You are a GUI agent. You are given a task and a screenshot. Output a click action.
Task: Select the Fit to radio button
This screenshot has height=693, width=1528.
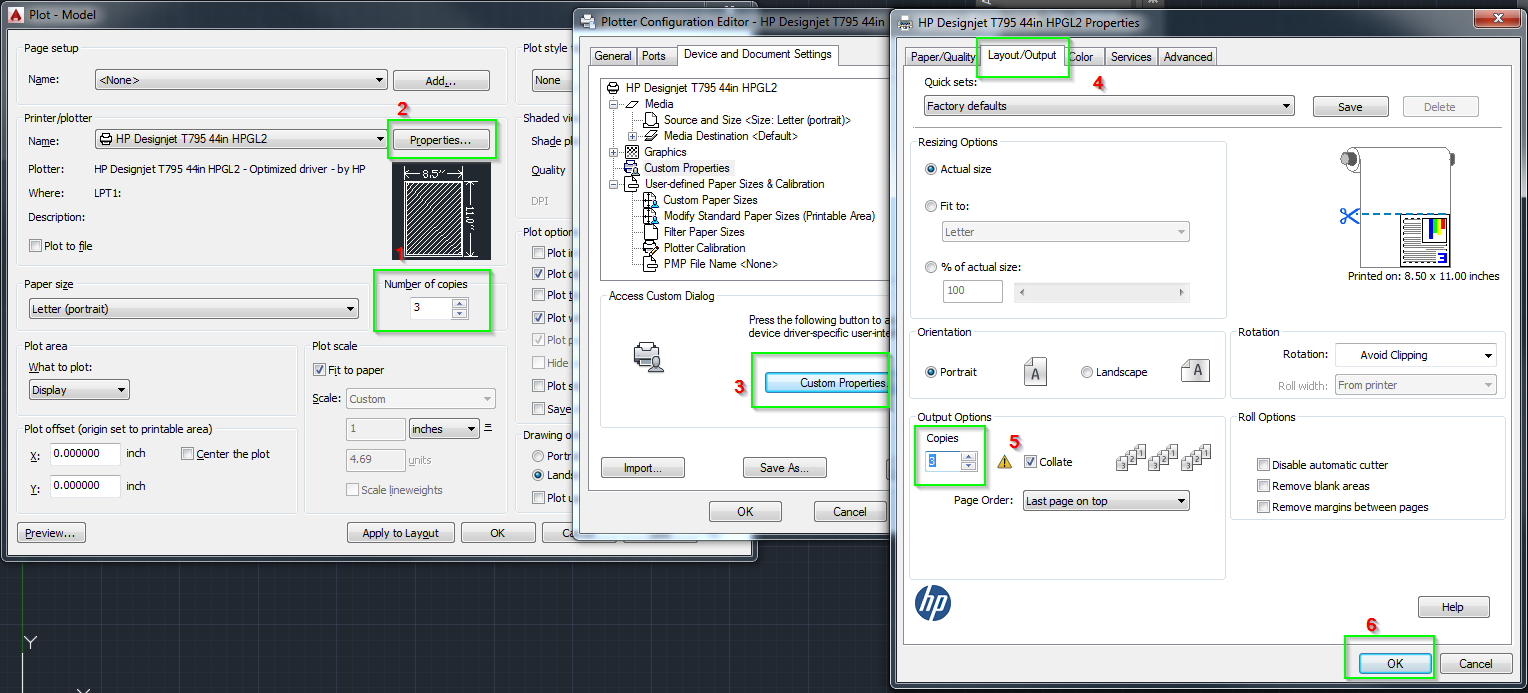(x=932, y=206)
